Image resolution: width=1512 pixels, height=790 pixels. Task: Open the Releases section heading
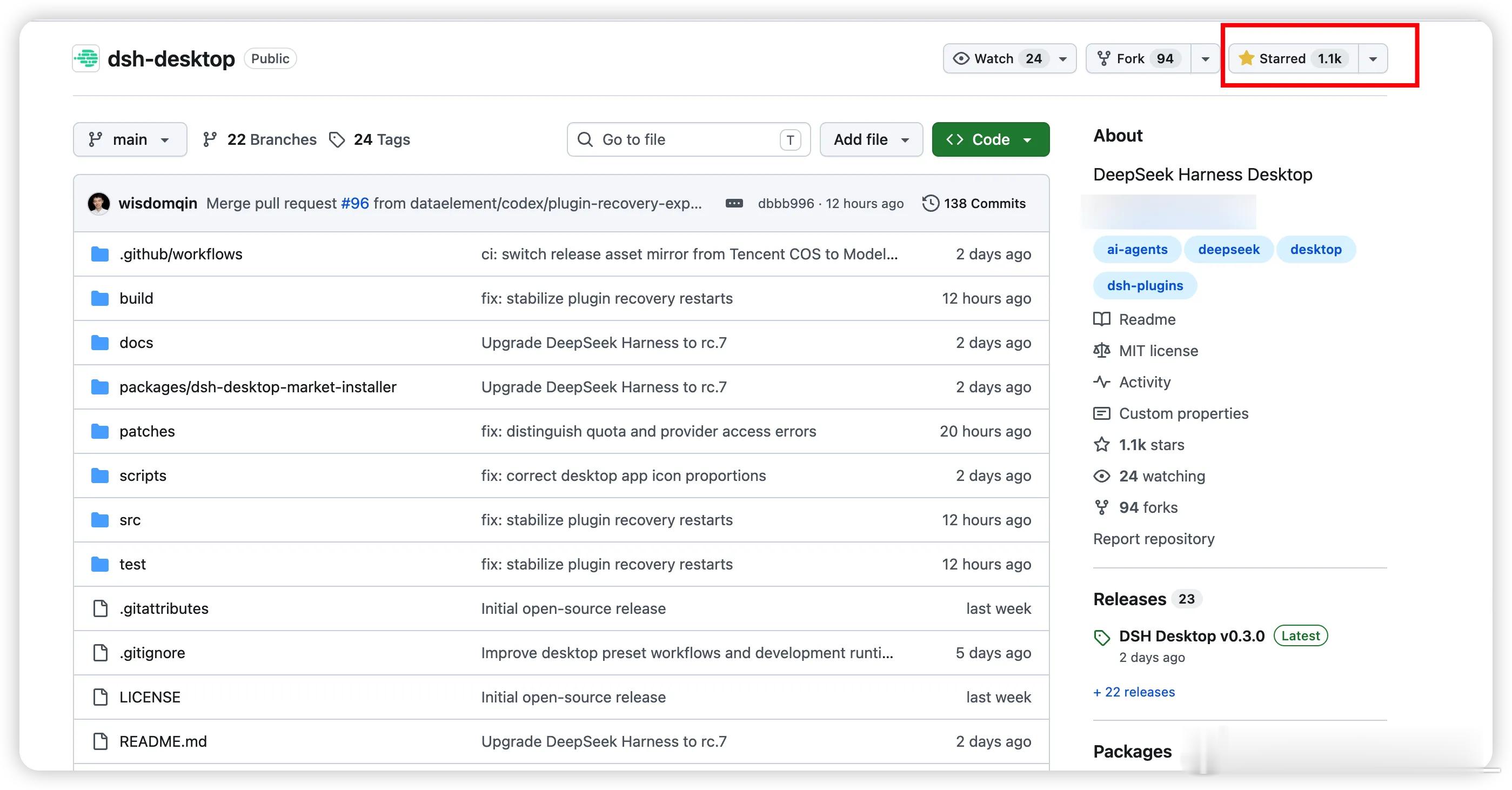point(1129,599)
